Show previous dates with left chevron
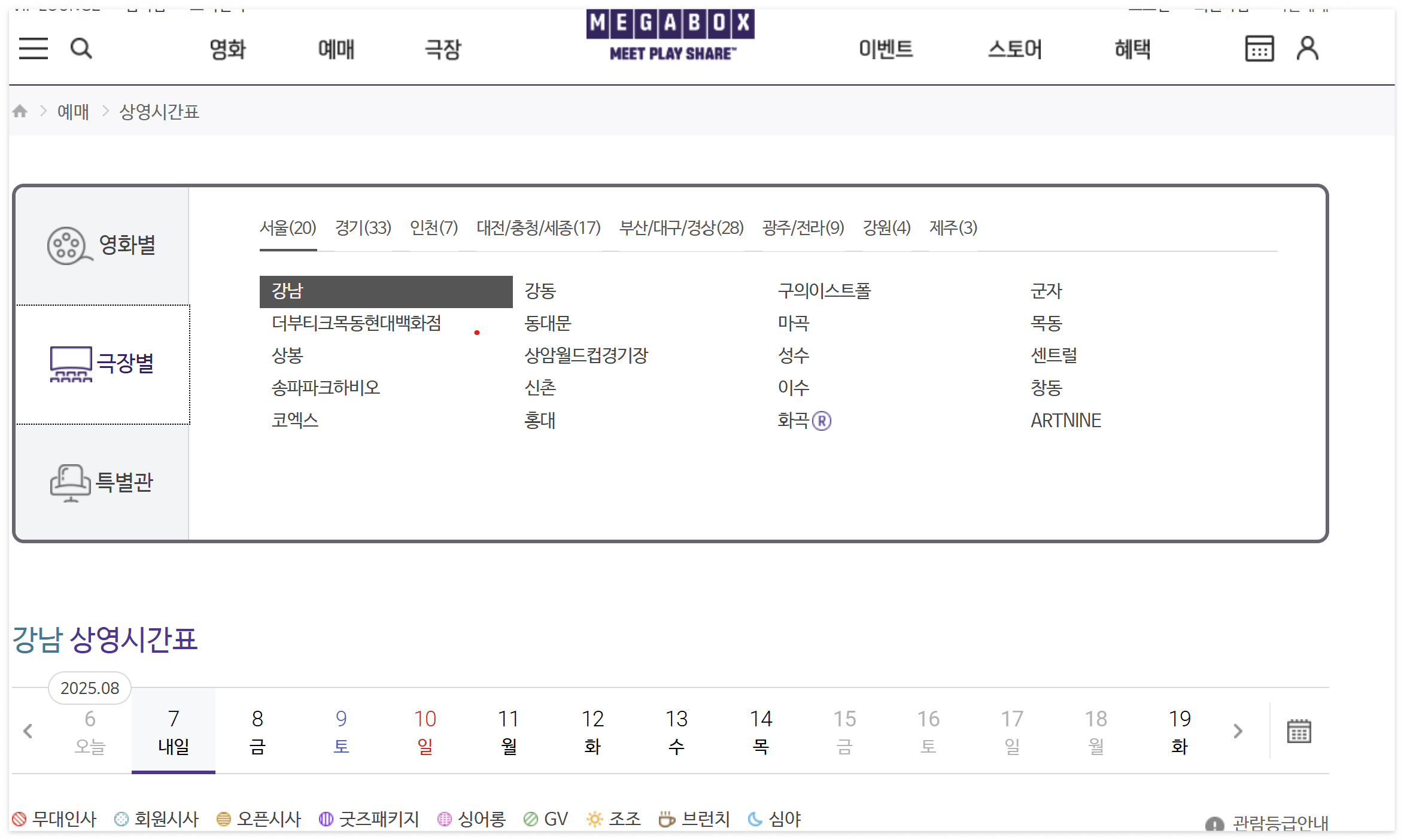This screenshot has width=1404, height=840. tap(28, 731)
